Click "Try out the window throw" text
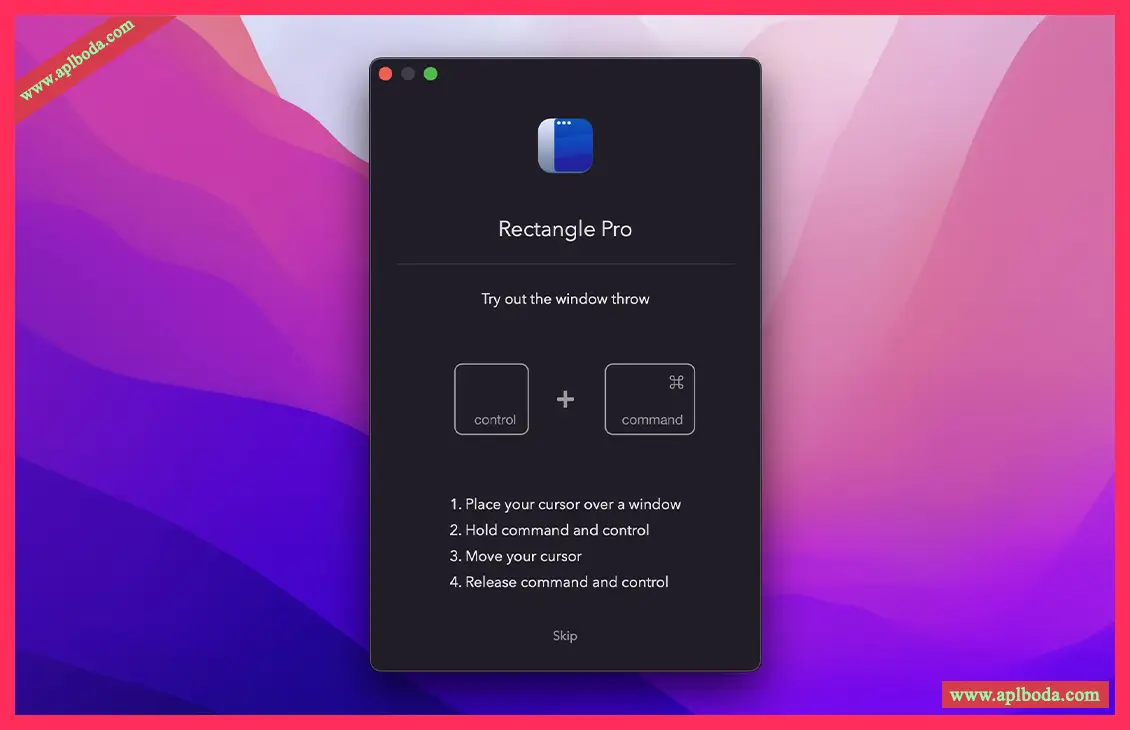Image resolution: width=1130 pixels, height=730 pixels. click(x=565, y=299)
